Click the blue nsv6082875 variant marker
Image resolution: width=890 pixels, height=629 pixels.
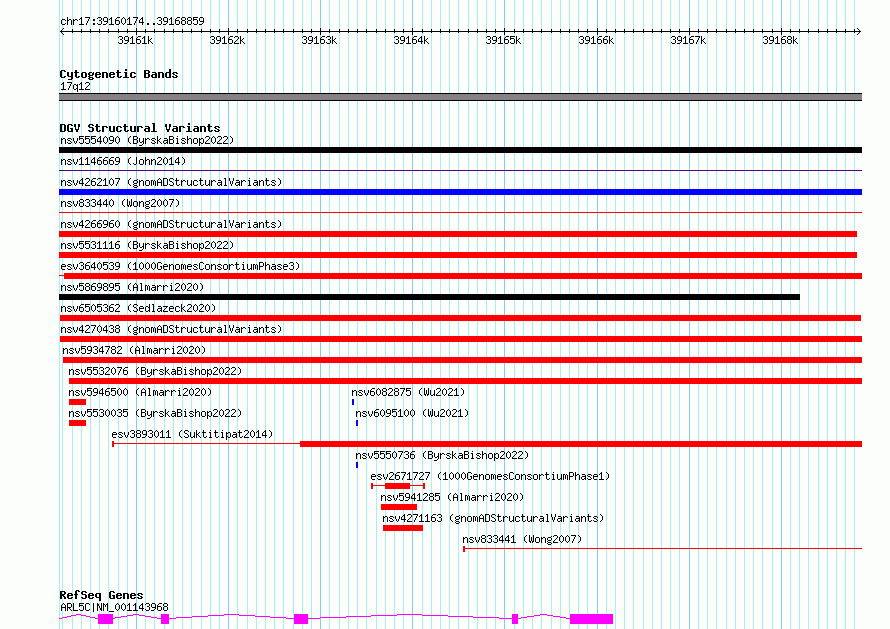[353, 402]
